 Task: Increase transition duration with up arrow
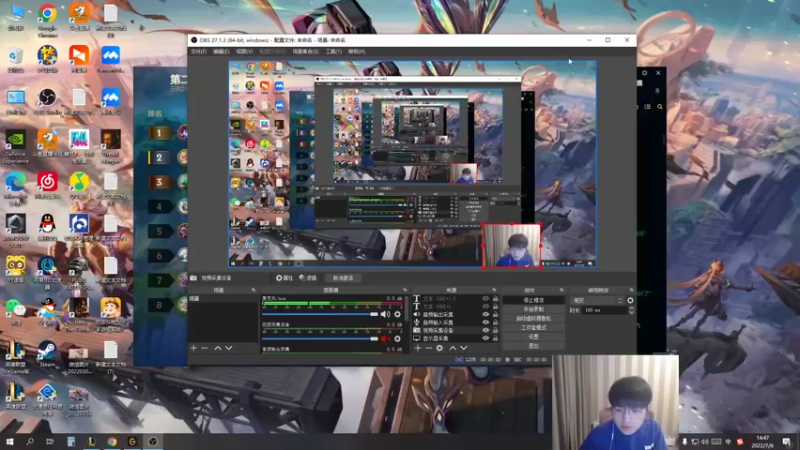point(631,308)
